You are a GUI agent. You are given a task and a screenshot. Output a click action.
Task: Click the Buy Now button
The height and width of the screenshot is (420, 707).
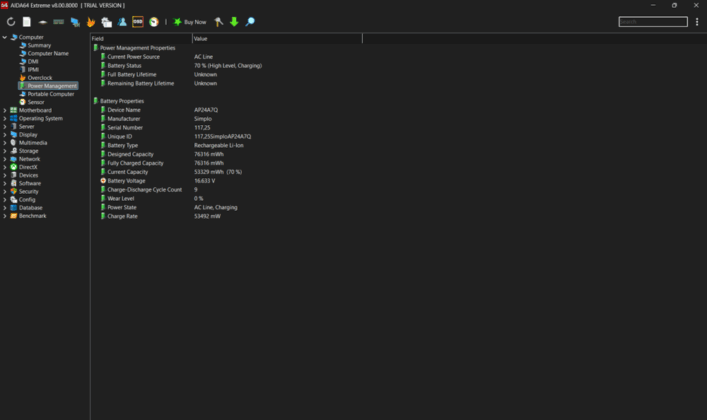pyautogui.click(x=190, y=22)
